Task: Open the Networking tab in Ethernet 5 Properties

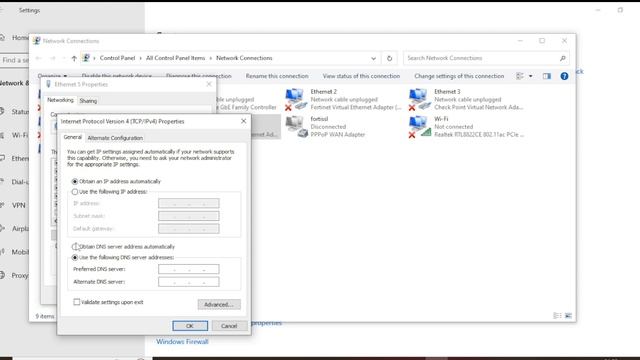Action: click(60, 100)
